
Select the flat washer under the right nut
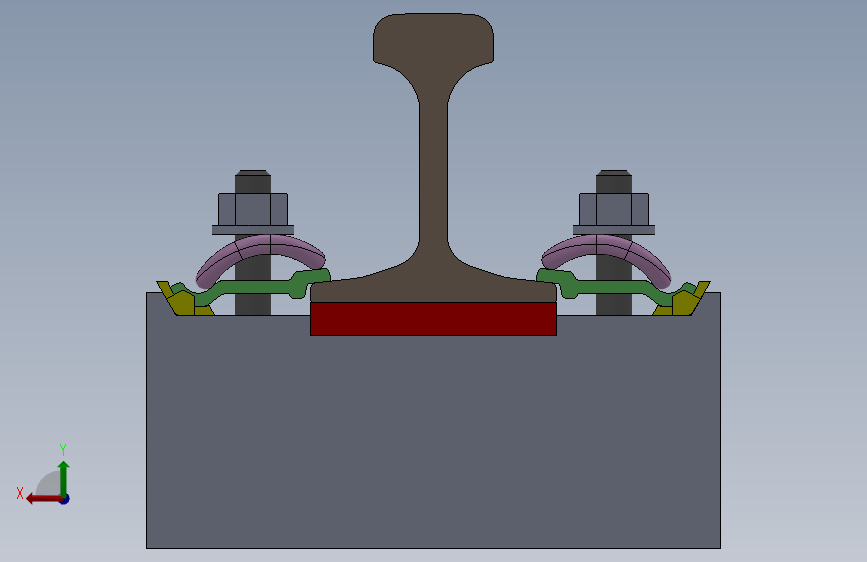614,230
